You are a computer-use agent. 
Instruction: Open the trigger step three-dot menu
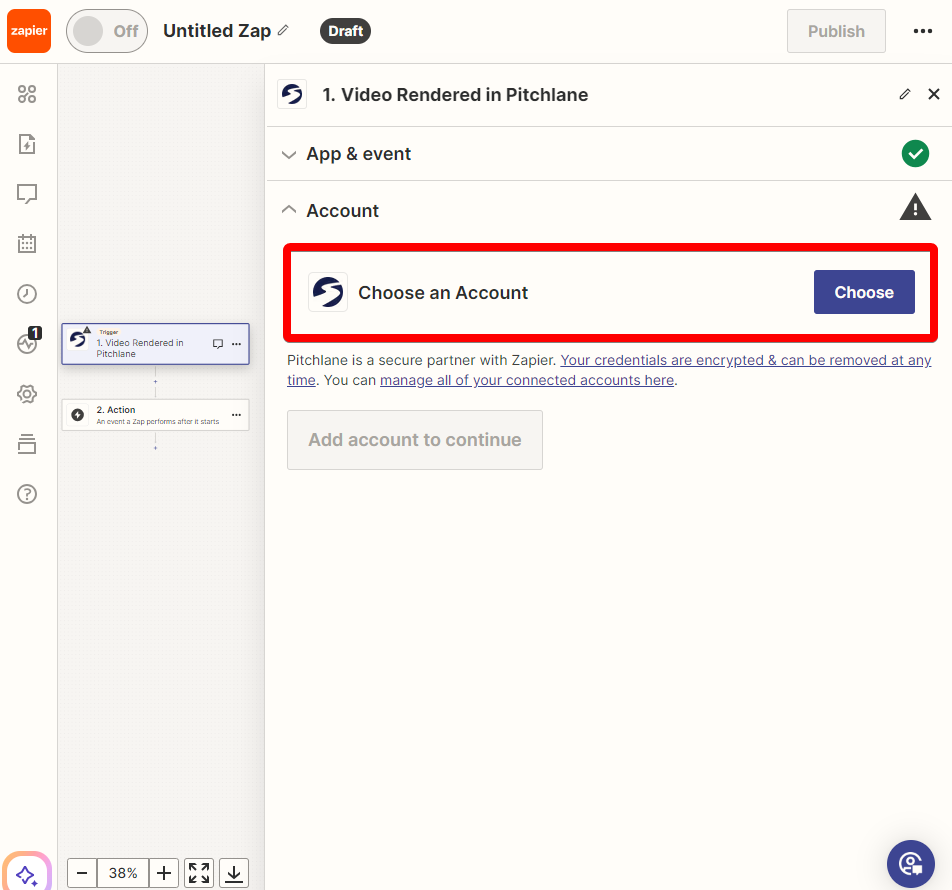[237, 344]
